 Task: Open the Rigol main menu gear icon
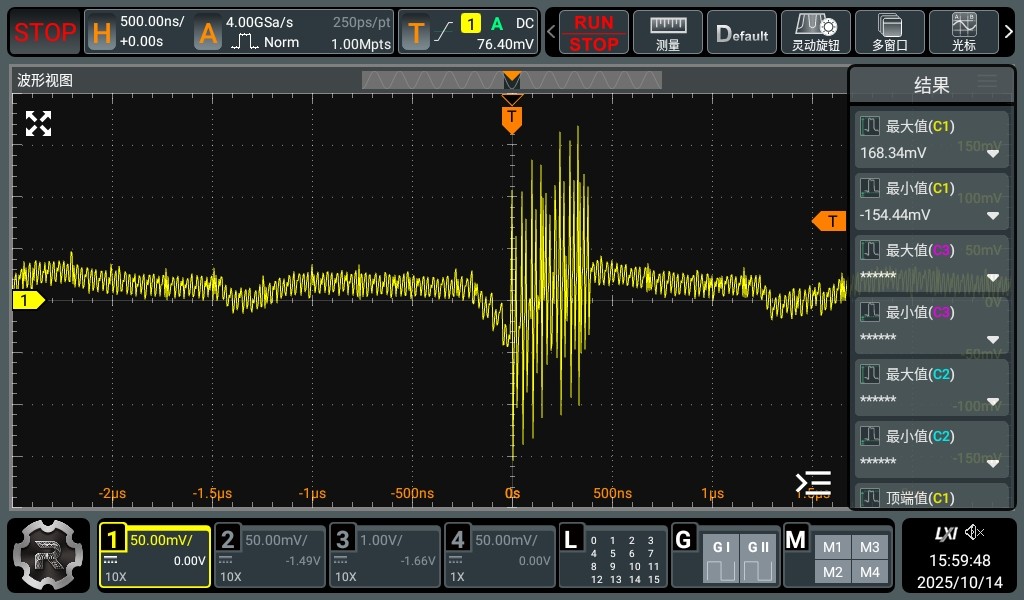(49, 555)
